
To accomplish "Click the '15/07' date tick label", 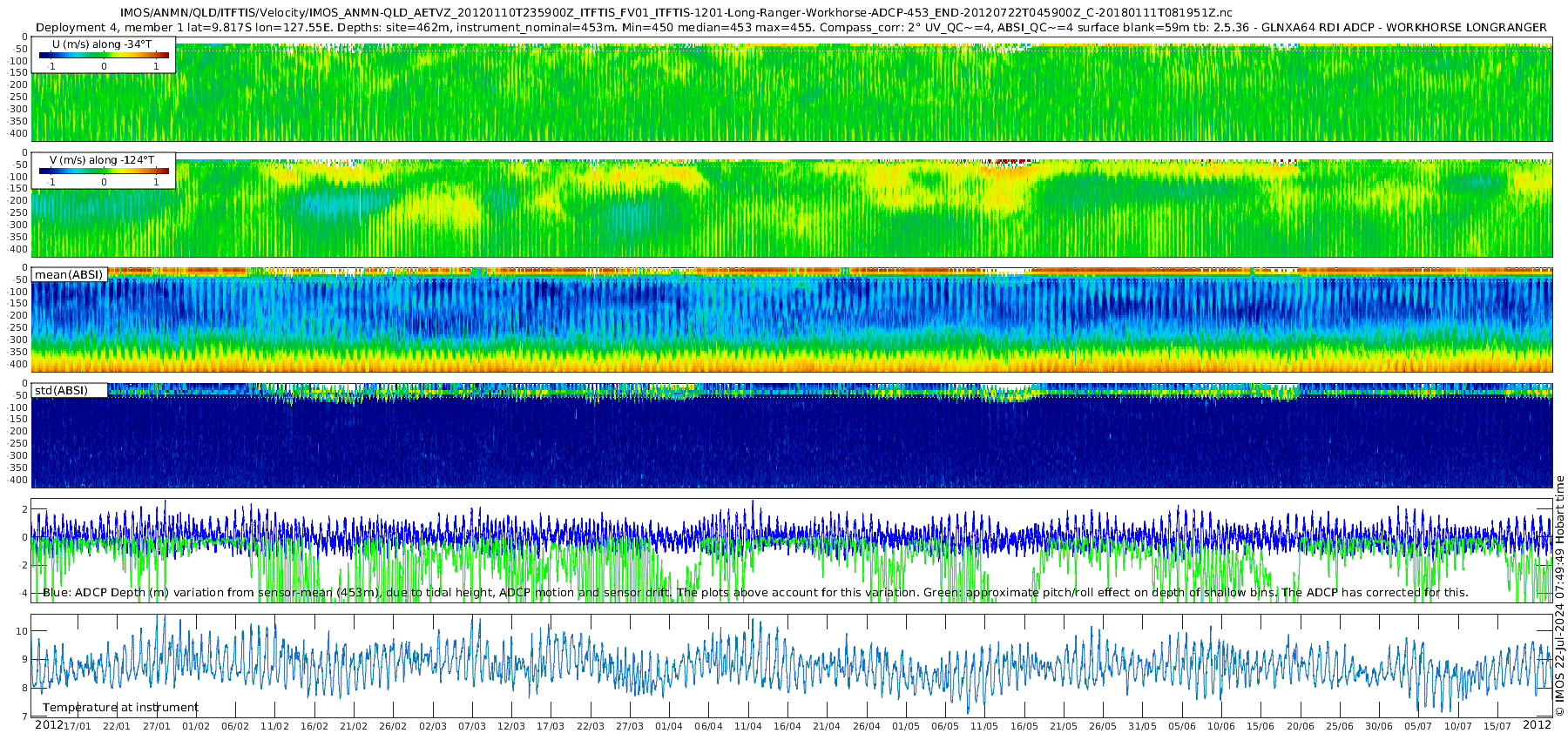I will pyautogui.click(x=1497, y=726).
